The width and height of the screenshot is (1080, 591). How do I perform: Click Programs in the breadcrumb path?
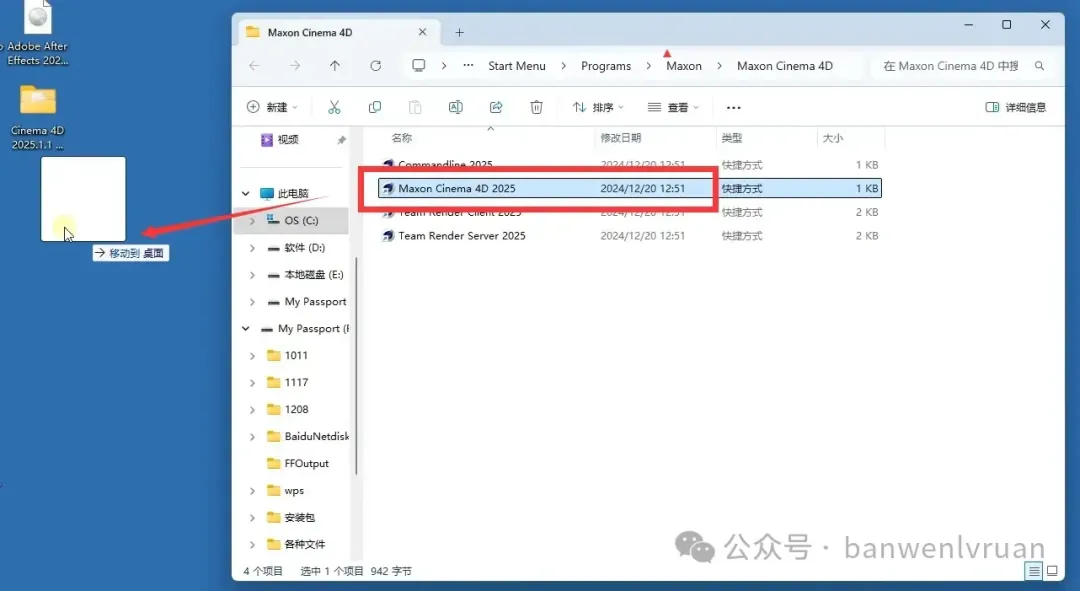tap(606, 66)
